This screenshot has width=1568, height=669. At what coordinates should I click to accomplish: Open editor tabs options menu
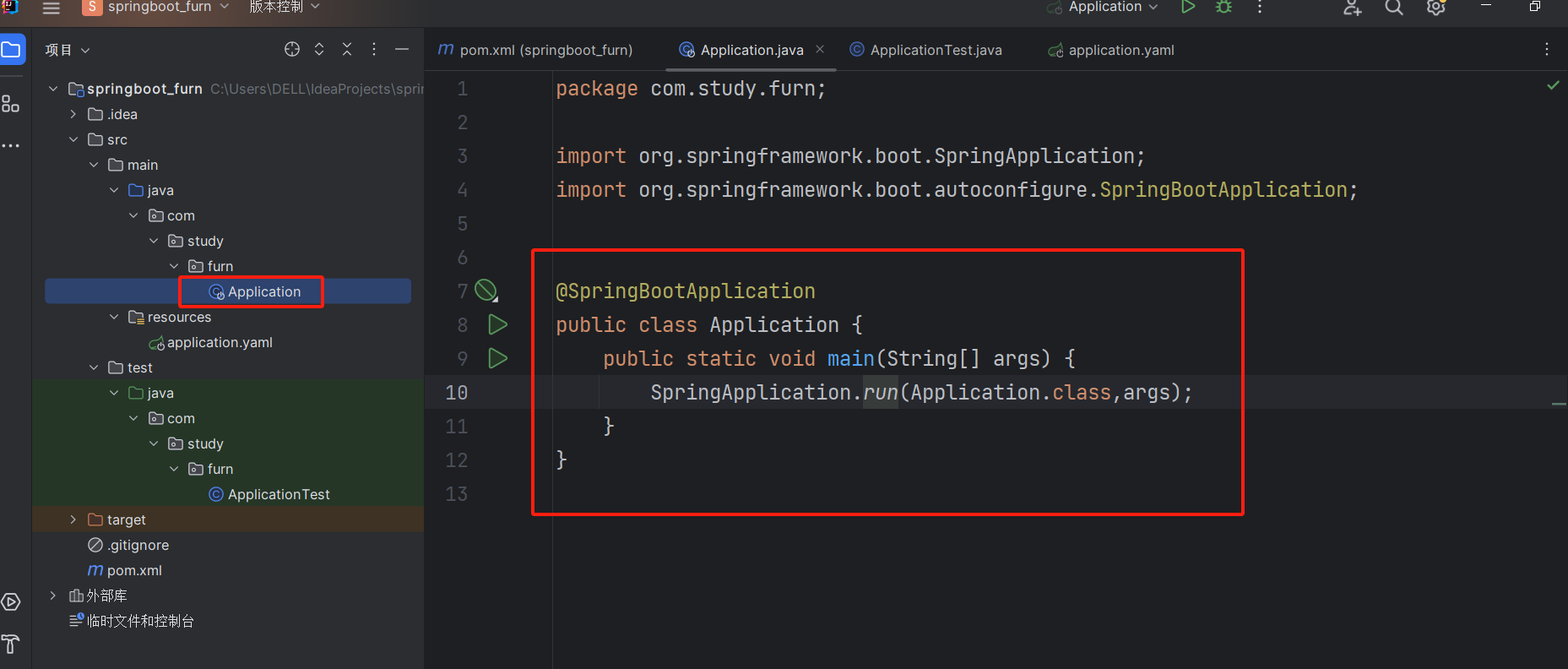(1547, 49)
